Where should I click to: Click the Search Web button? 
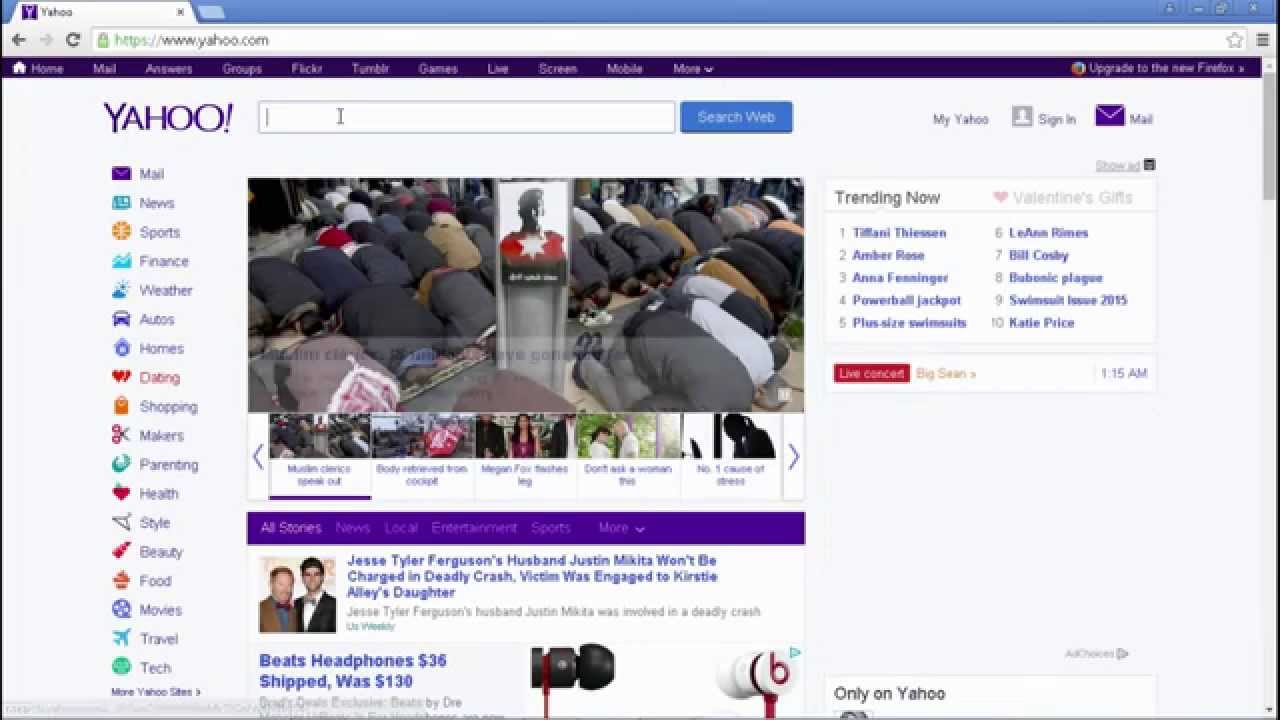click(x=736, y=117)
